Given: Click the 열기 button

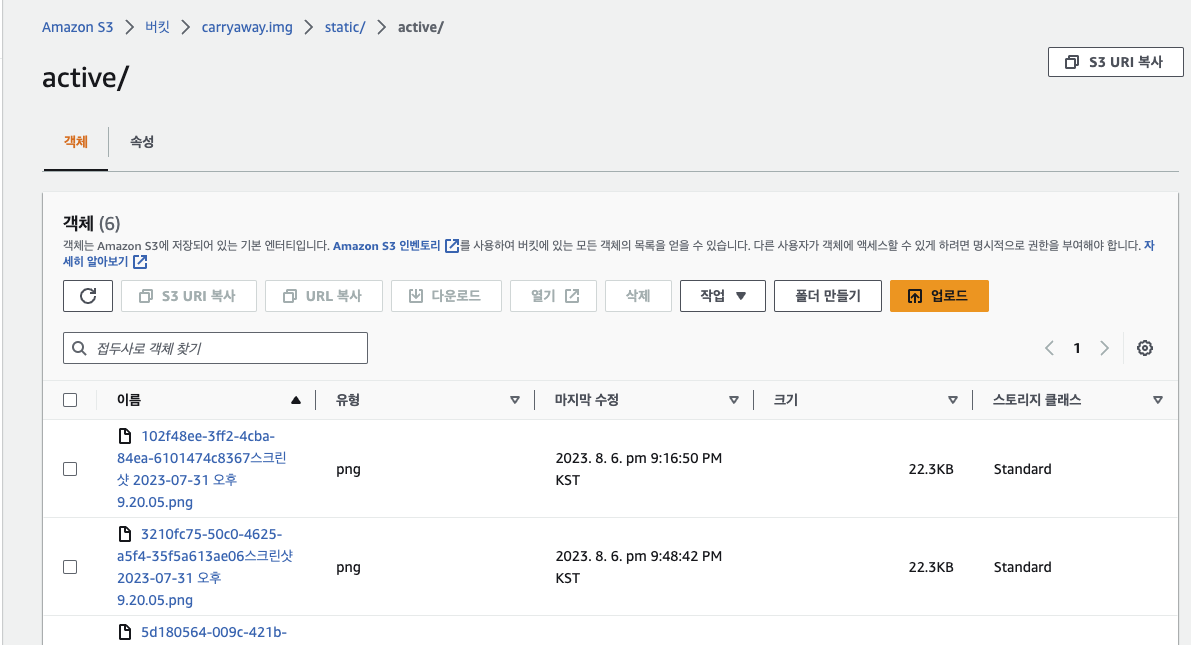Looking at the screenshot, I should click(553, 296).
